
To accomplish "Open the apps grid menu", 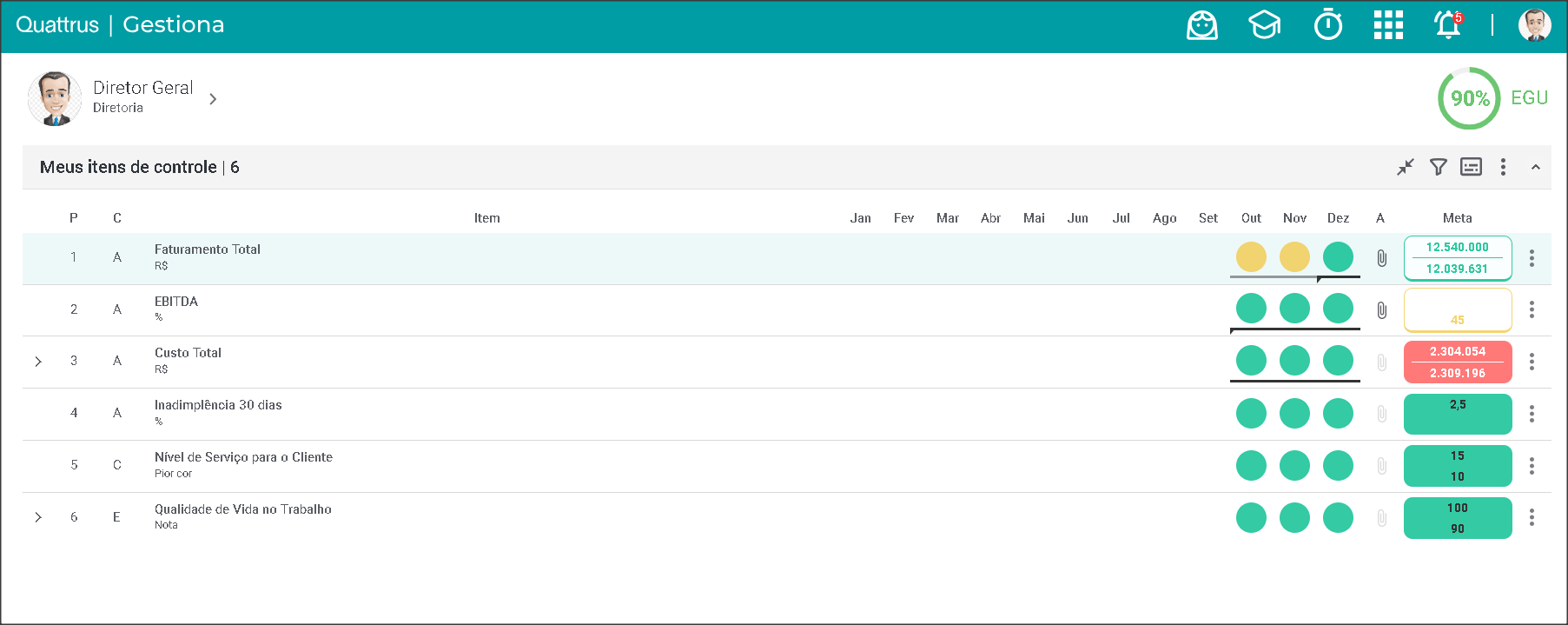I will click(1388, 25).
